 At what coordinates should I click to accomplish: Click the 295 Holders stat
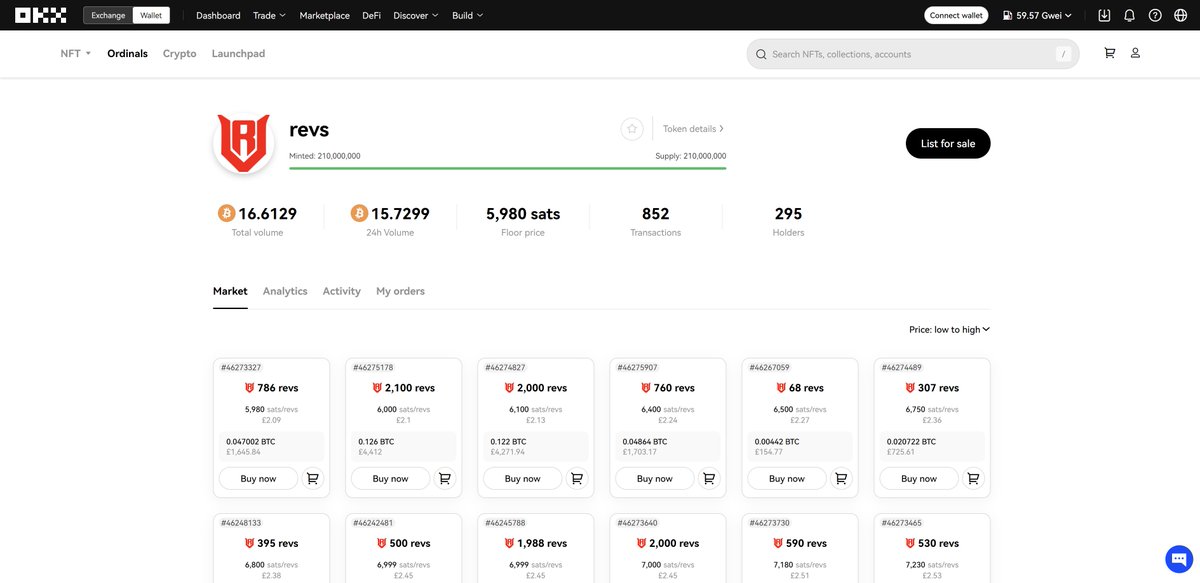(x=788, y=221)
